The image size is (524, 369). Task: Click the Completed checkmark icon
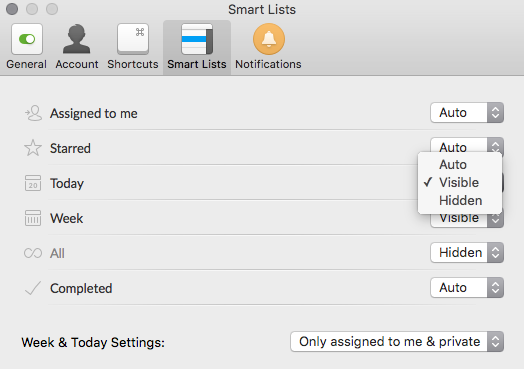click(x=33, y=288)
